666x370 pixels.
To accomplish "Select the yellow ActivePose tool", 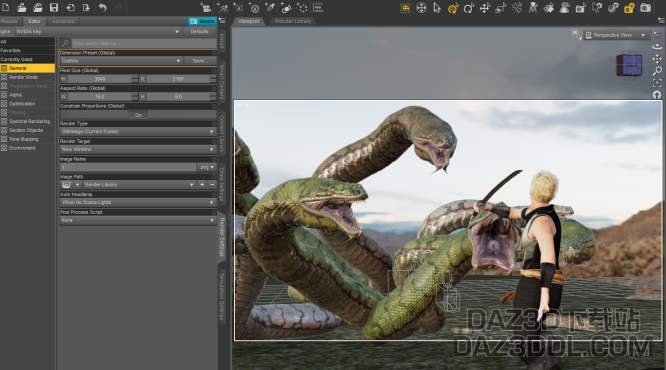I will pyautogui.click(x=453, y=8).
